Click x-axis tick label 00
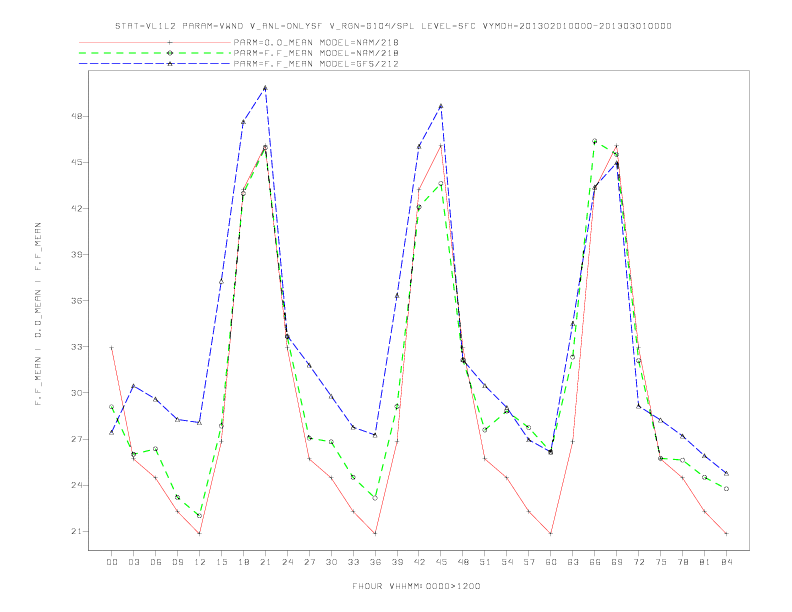The height and width of the screenshot is (612, 792). 112,562
